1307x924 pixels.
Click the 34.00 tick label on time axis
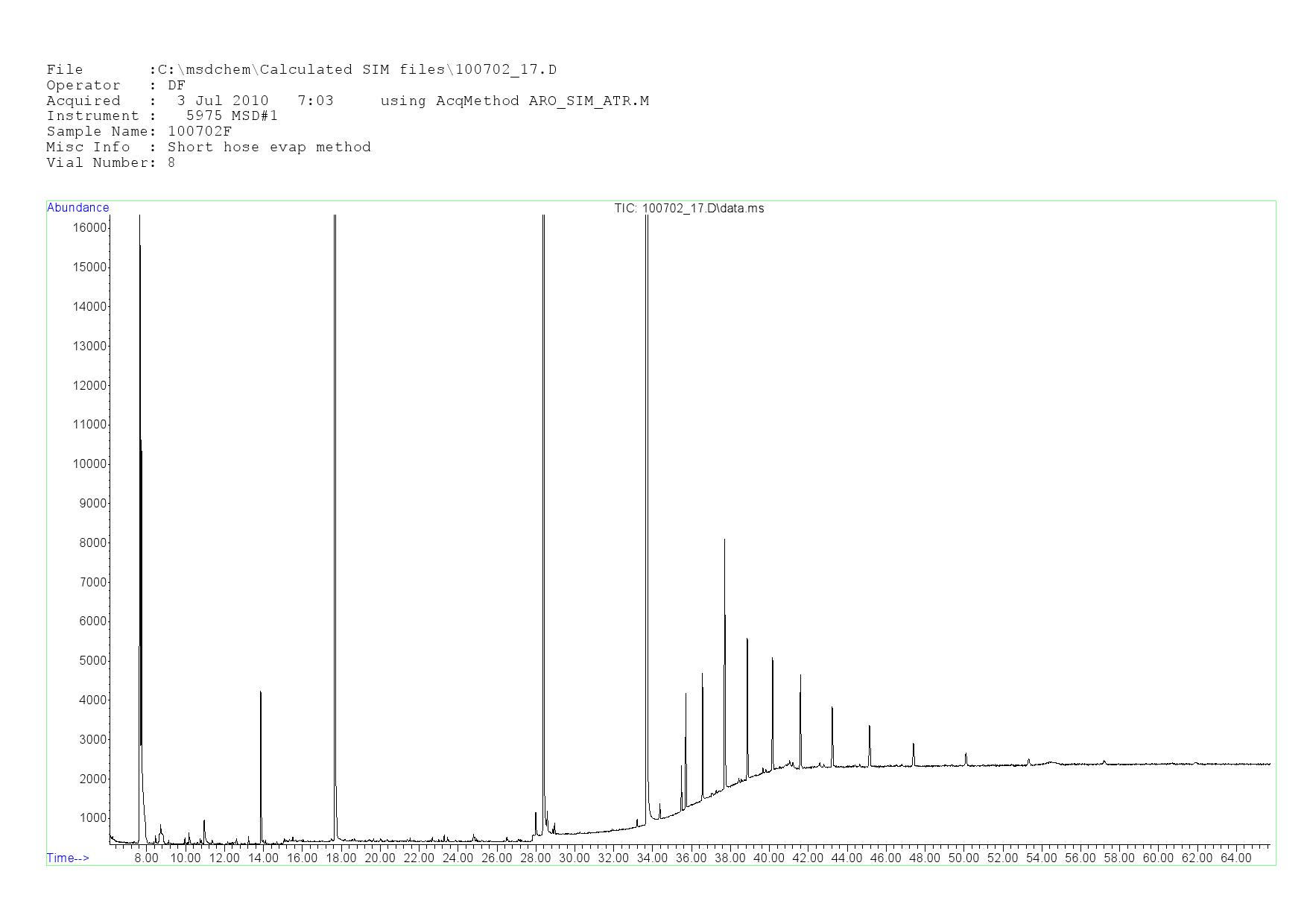tap(652, 858)
